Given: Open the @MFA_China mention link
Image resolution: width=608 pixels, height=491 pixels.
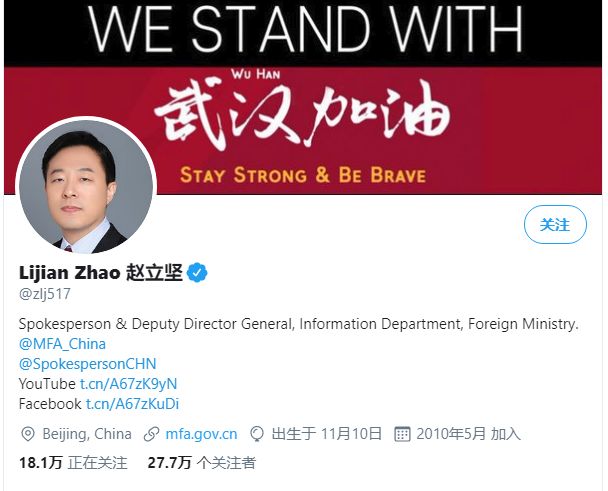Looking at the screenshot, I should [x=62, y=344].
